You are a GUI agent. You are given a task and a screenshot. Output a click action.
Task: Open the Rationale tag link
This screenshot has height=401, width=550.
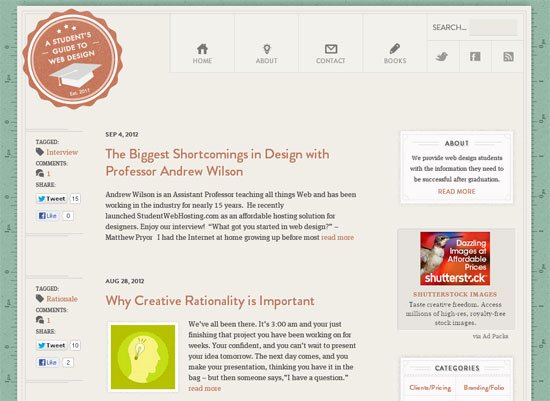pos(62,299)
